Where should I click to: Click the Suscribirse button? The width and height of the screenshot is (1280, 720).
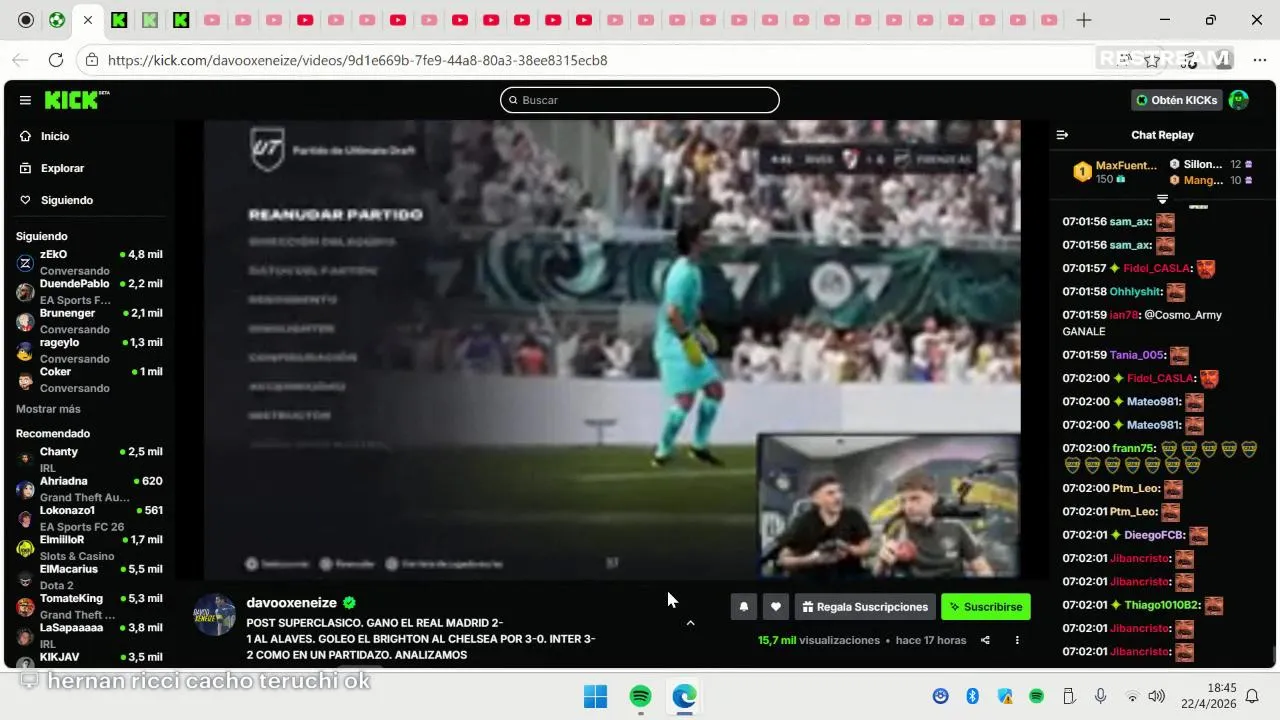[x=986, y=607]
